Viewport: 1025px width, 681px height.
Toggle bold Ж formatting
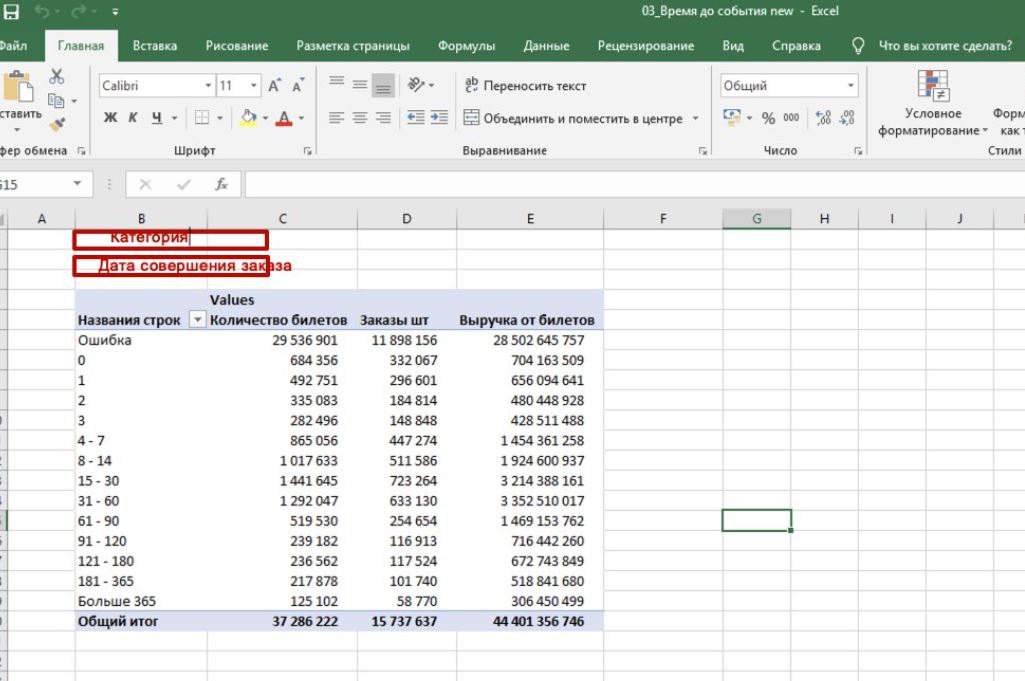tap(109, 118)
